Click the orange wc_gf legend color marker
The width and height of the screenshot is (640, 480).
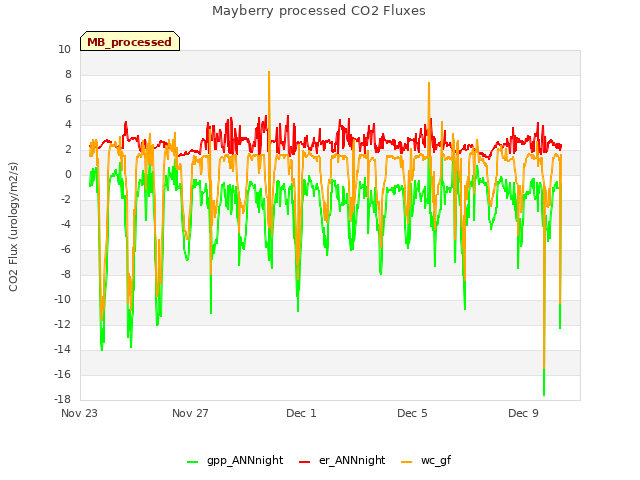pos(407,462)
